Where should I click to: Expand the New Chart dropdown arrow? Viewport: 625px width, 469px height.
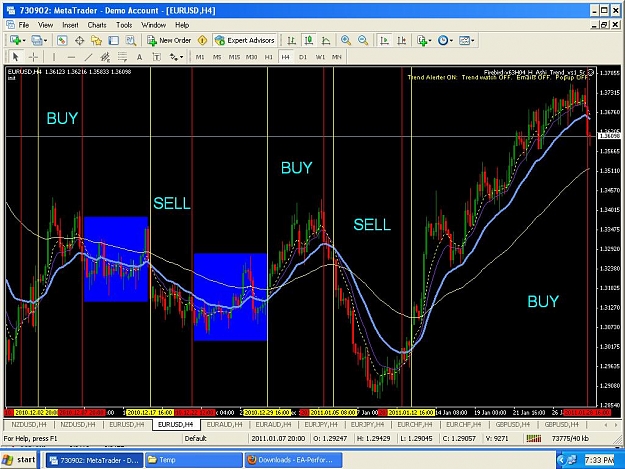pos(24,41)
